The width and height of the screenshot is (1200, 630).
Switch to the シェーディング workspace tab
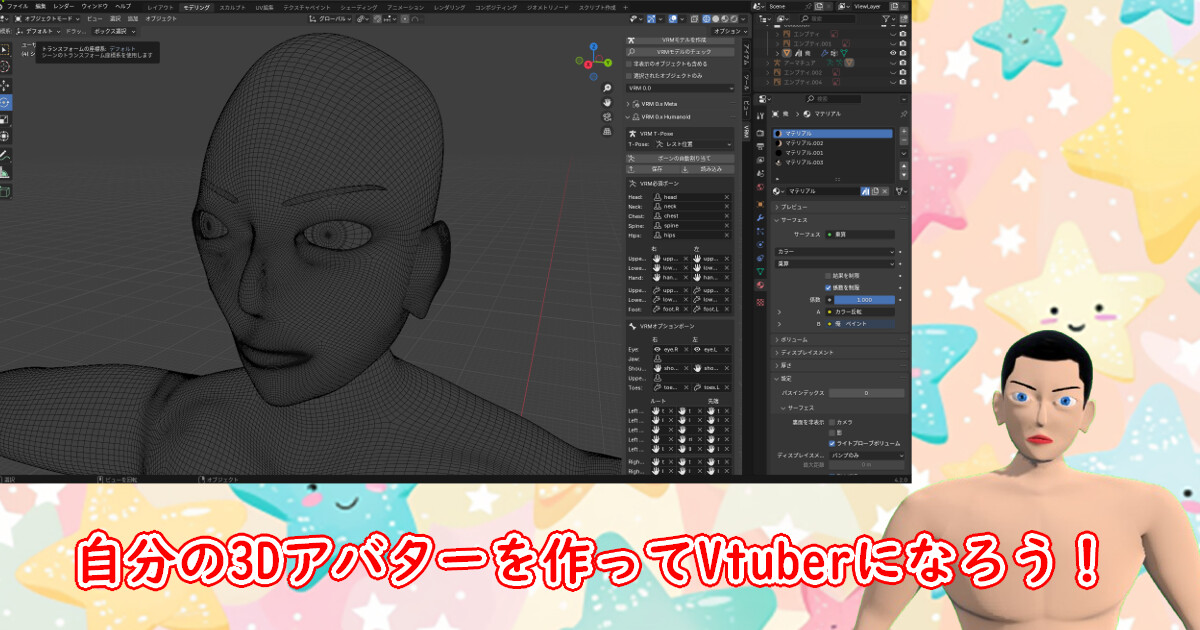[x=358, y=7]
